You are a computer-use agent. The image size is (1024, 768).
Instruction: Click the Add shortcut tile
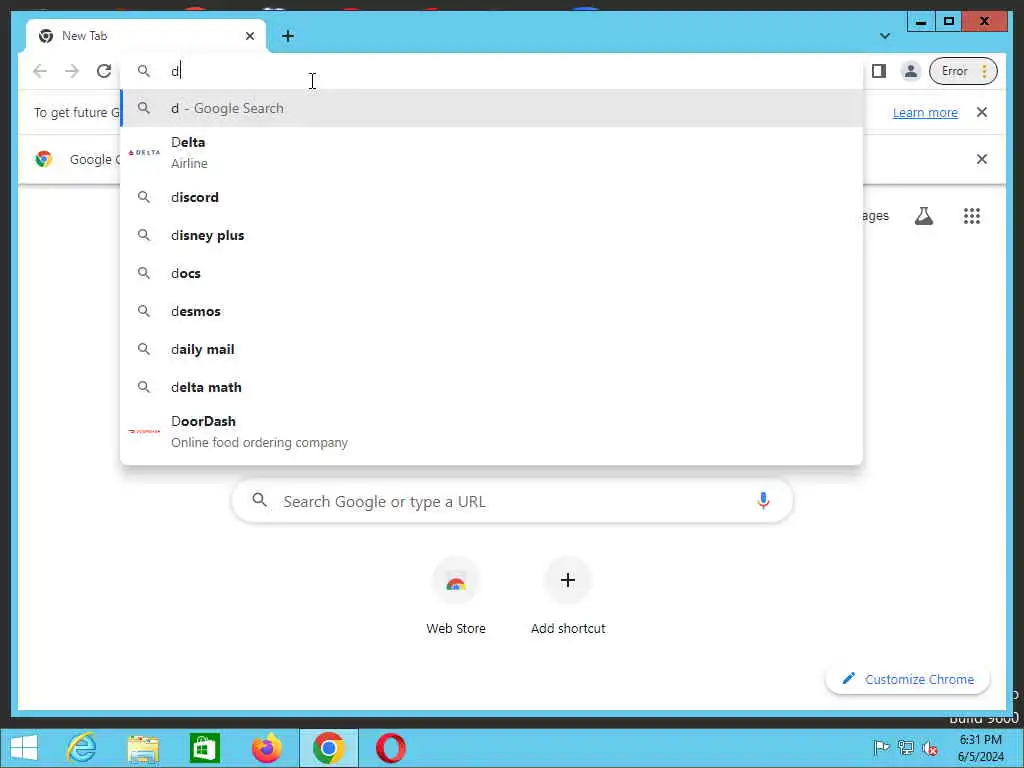[x=568, y=597]
